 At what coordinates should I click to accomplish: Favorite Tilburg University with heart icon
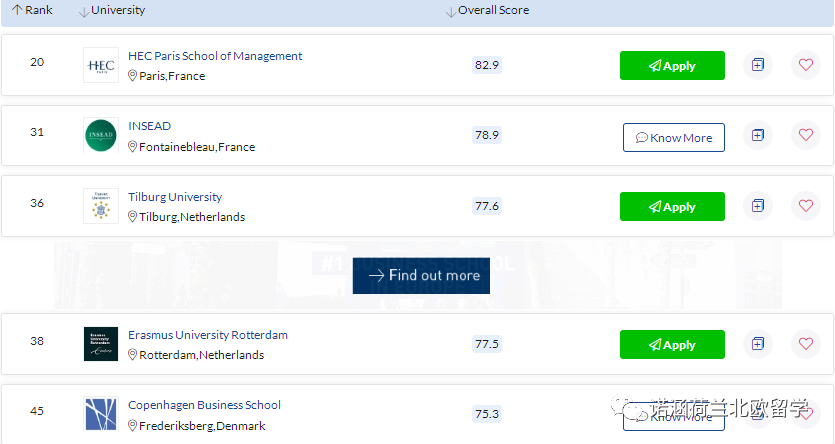tap(805, 206)
